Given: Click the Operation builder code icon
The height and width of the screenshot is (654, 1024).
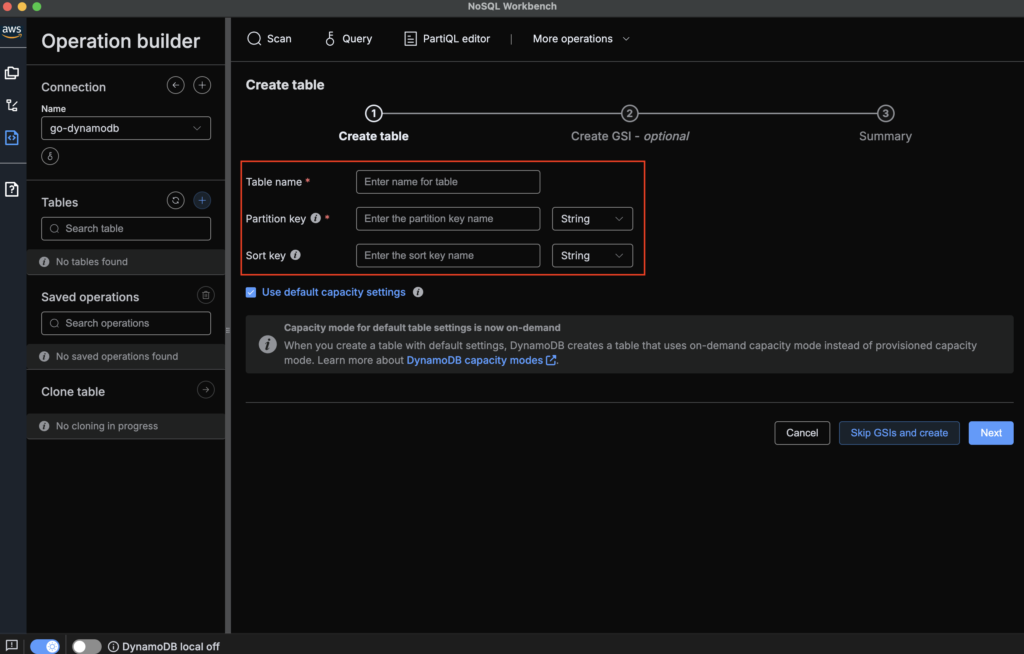Looking at the screenshot, I should [x=12, y=138].
